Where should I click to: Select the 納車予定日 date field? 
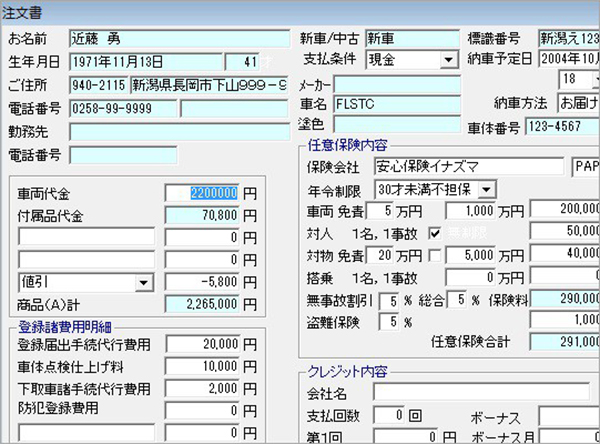pos(569,59)
